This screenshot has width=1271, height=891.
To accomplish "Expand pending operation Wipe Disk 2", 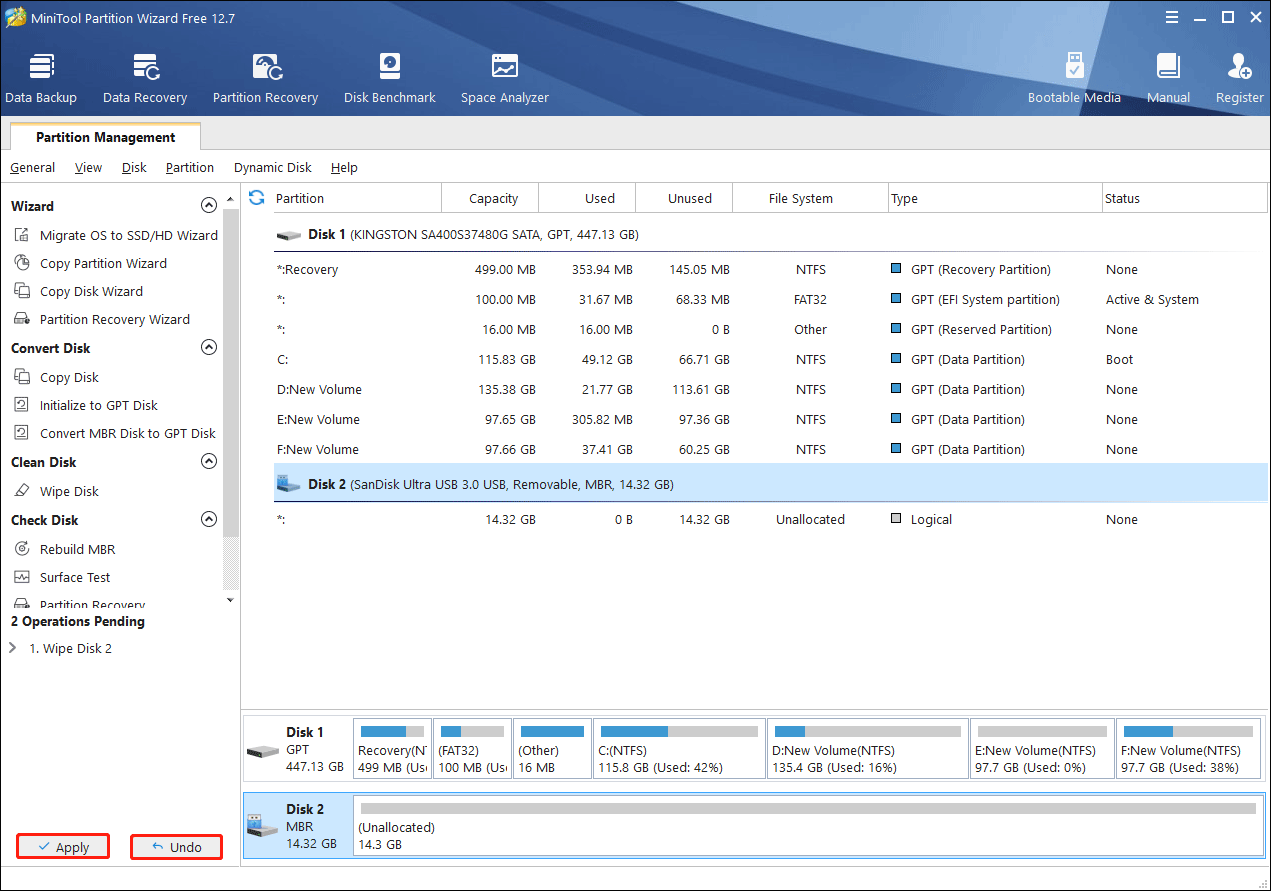I will pos(12,648).
